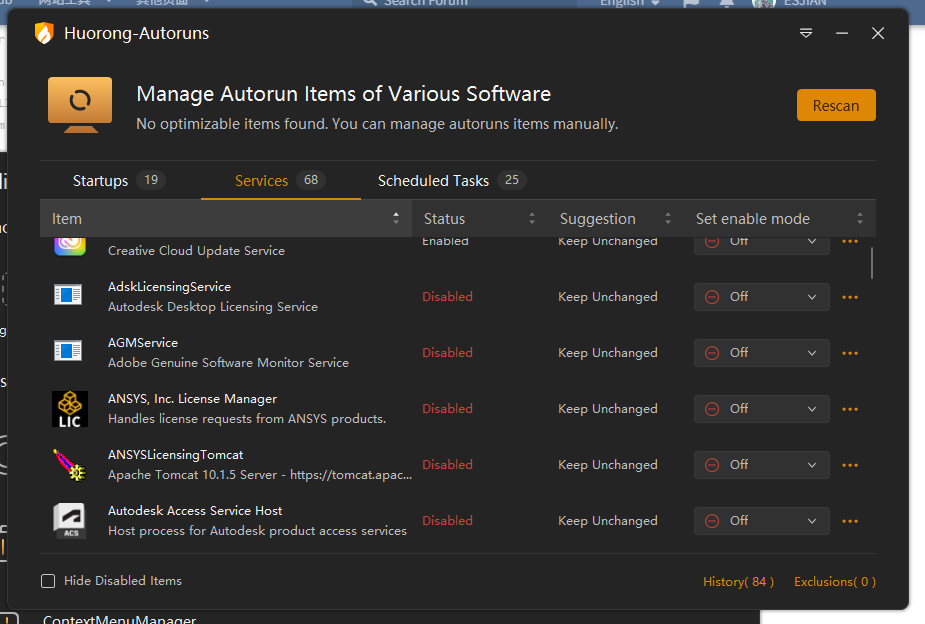Open enable mode dropdown for AdskLicensingService
The height and width of the screenshot is (624, 925).
point(762,297)
